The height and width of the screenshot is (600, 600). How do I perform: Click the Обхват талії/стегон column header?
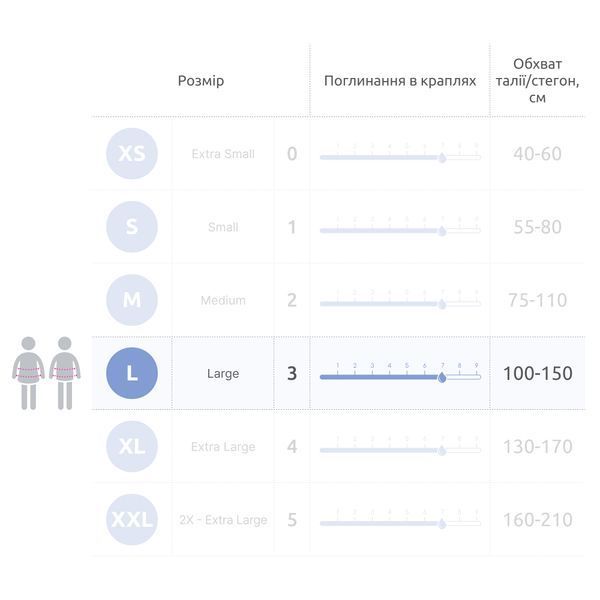coord(538,81)
